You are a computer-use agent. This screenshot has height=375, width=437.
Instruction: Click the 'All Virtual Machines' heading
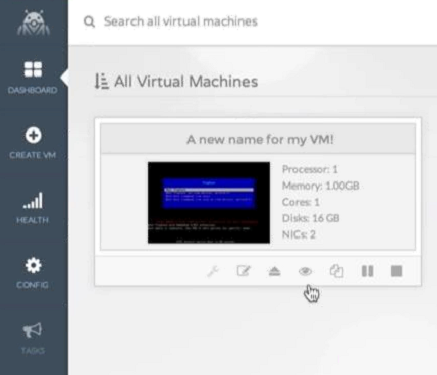click(x=186, y=82)
